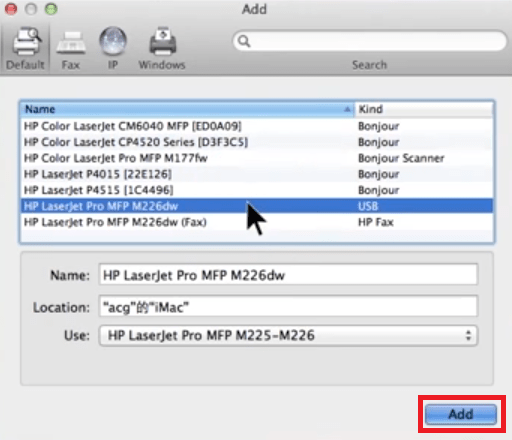
Task: Open the Use driver dropdown
Action: click(288, 335)
